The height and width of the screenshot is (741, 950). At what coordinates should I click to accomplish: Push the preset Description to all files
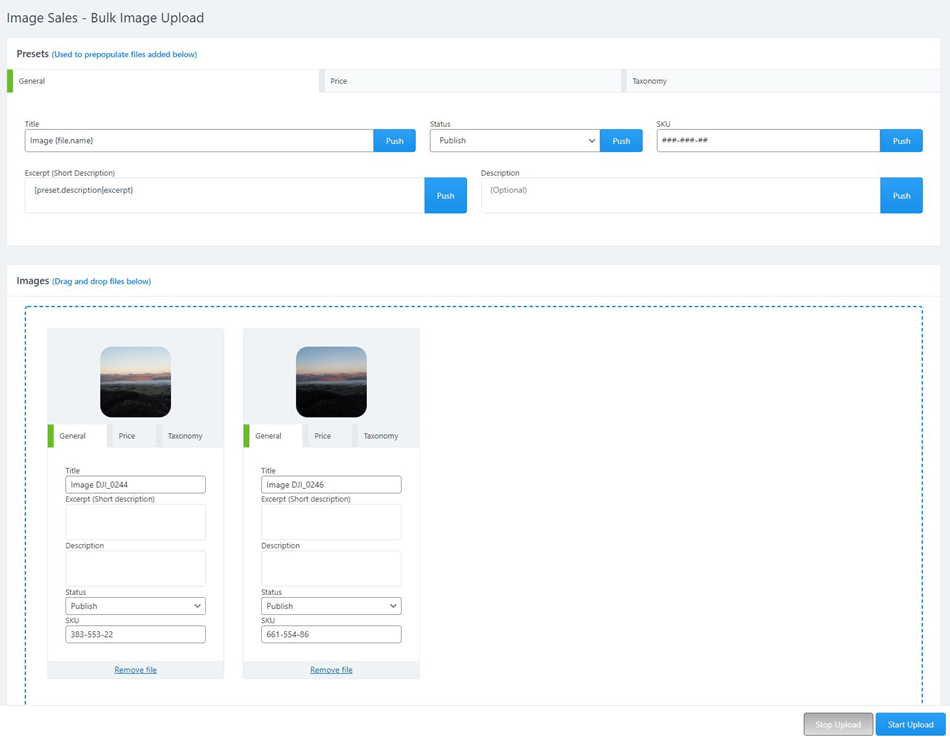tap(902, 195)
